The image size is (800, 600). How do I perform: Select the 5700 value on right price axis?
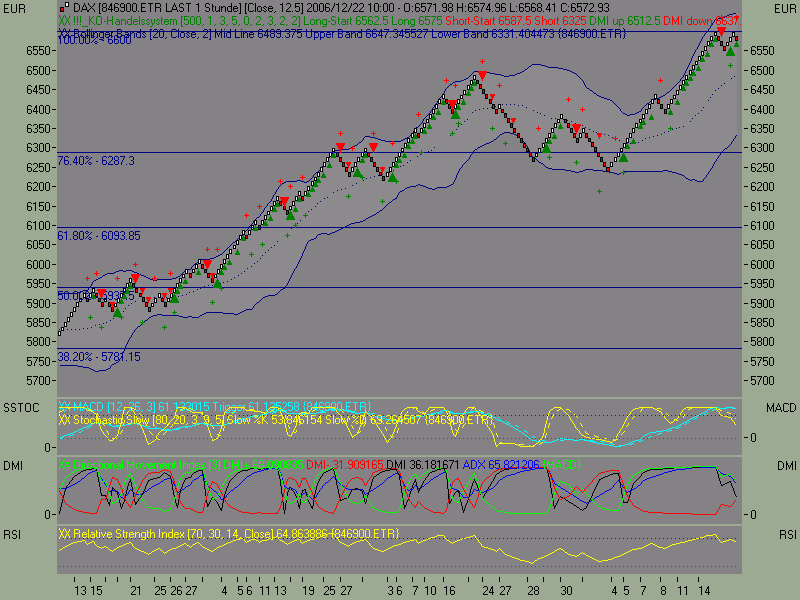coord(762,381)
